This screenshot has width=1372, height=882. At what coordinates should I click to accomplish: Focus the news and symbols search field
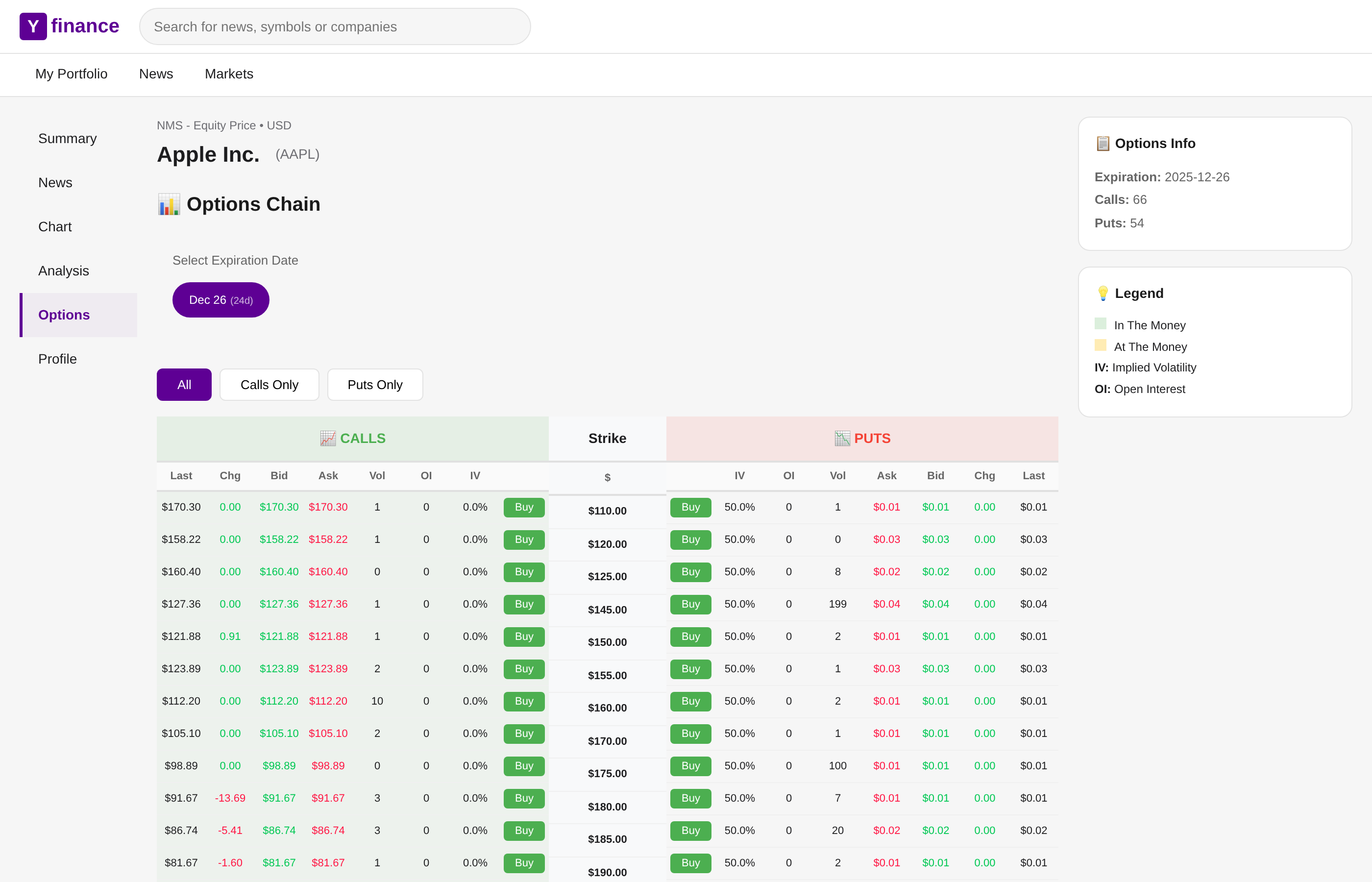[335, 26]
